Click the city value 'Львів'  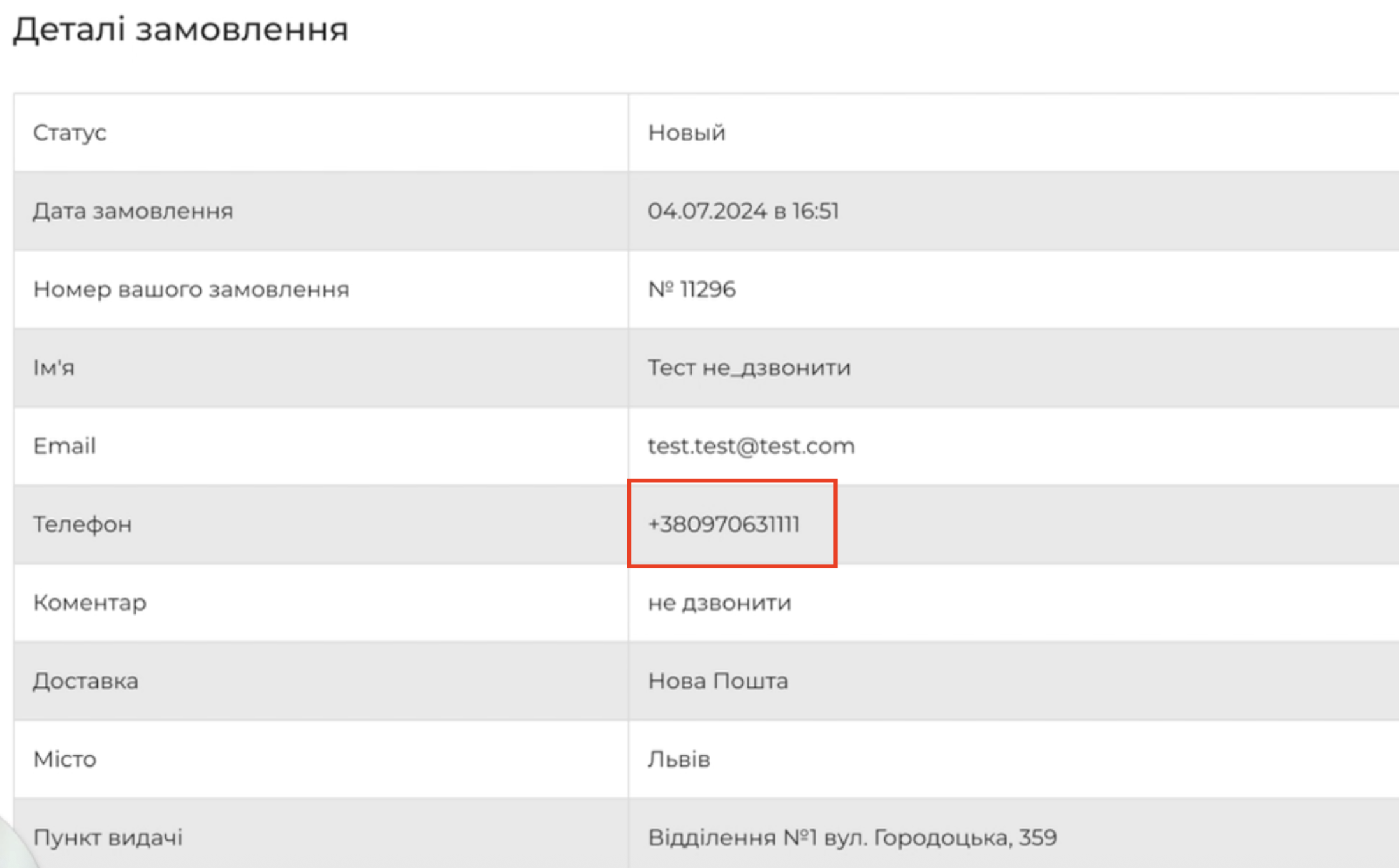click(678, 760)
